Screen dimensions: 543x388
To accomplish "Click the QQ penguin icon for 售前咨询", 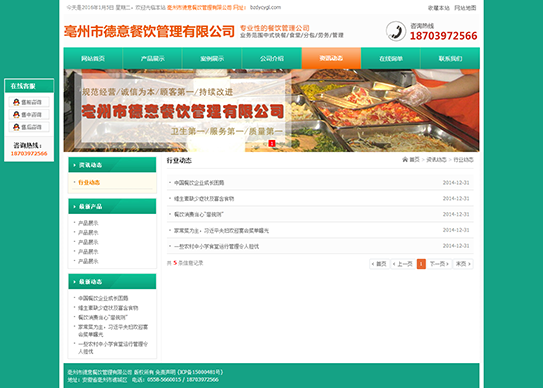I will click(16, 102).
